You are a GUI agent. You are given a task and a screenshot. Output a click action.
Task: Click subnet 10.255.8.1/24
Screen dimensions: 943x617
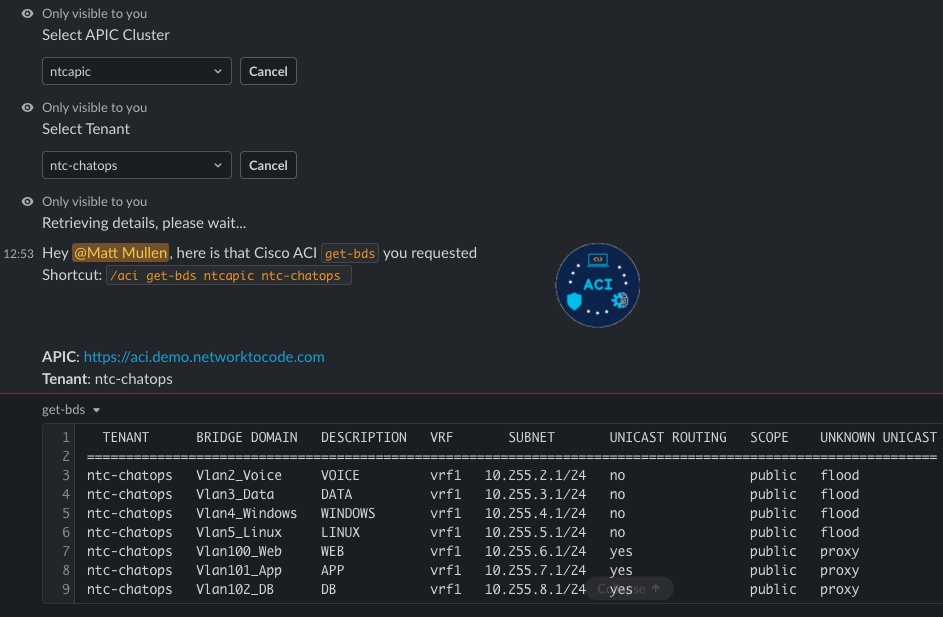point(535,589)
